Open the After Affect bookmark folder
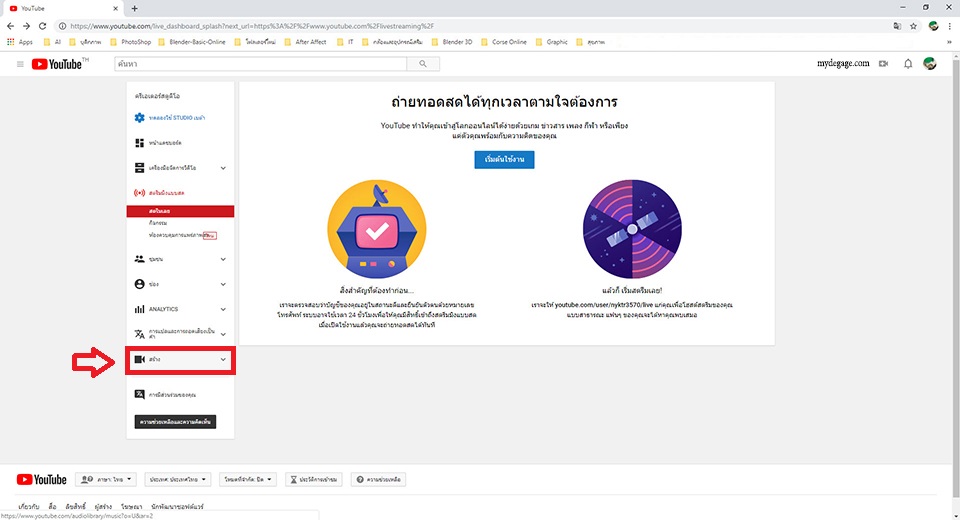 pos(306,42)
